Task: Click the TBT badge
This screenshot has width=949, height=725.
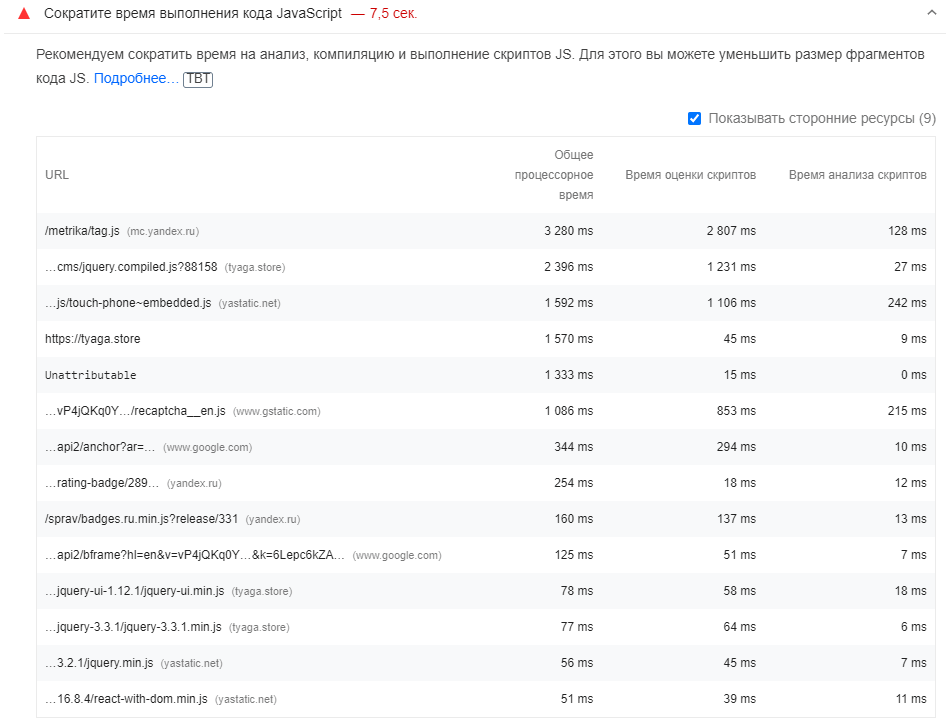Action: coord(196,80)
